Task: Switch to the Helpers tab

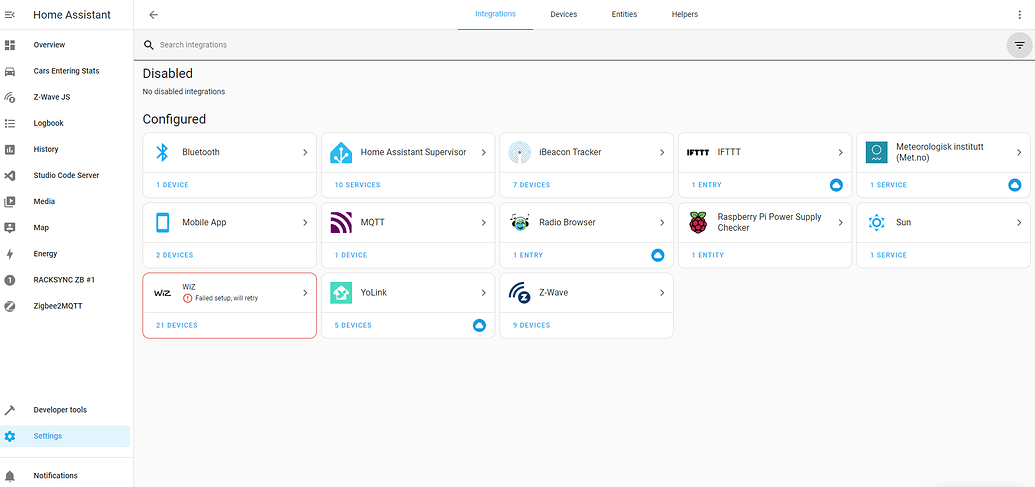Action: point(684,15)
